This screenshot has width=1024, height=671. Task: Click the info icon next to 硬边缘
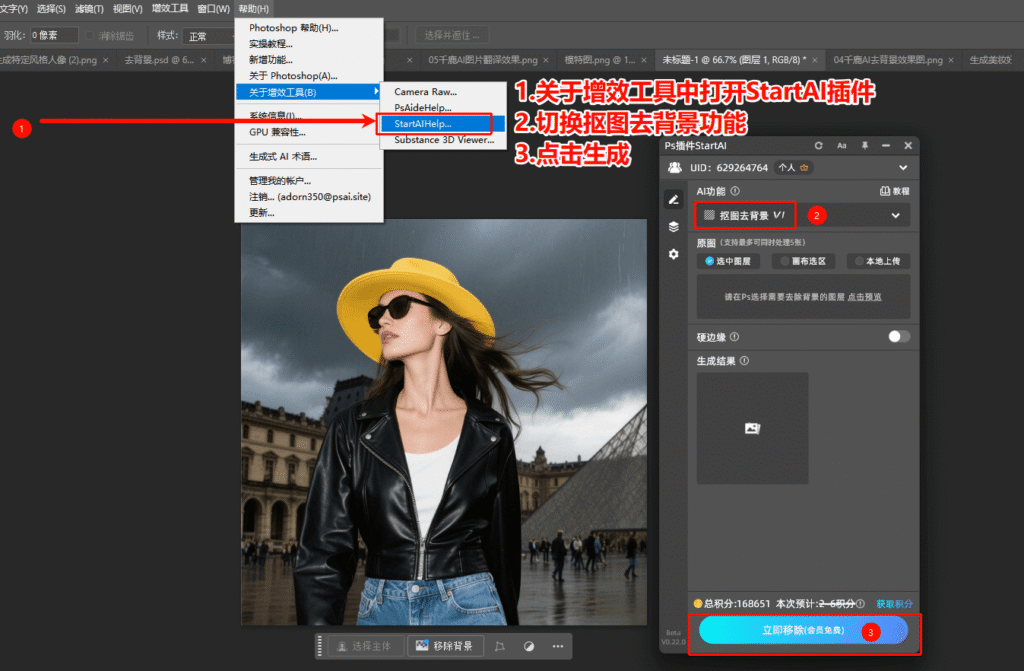click(x=735, y=337)
